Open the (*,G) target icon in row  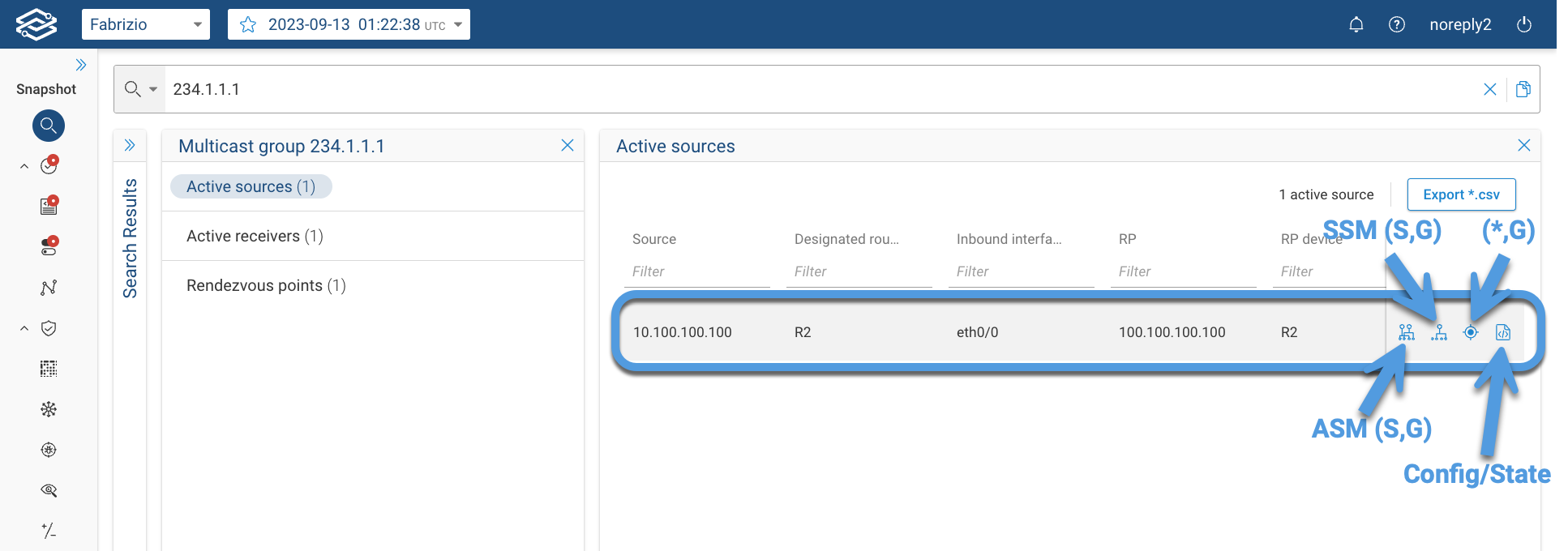(x=1471, y=332)
